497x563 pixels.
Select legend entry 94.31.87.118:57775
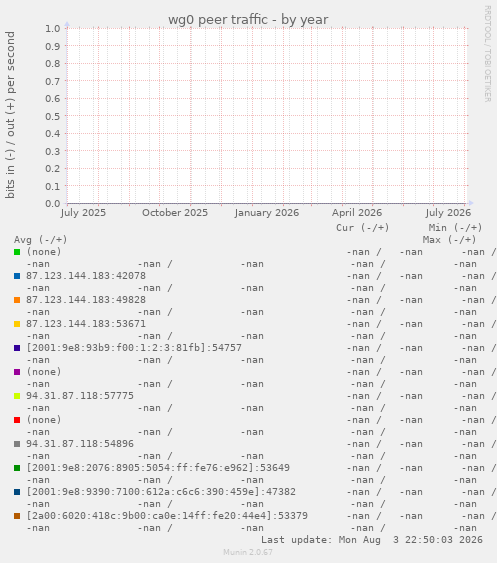tap(80, 396)
